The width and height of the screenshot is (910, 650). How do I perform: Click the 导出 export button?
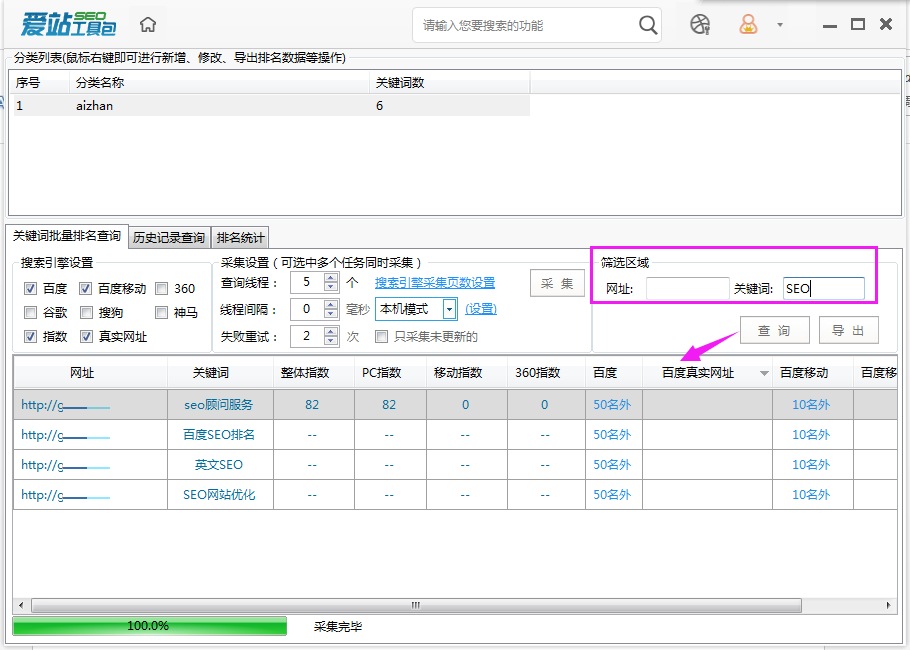(x=848, y=330)
